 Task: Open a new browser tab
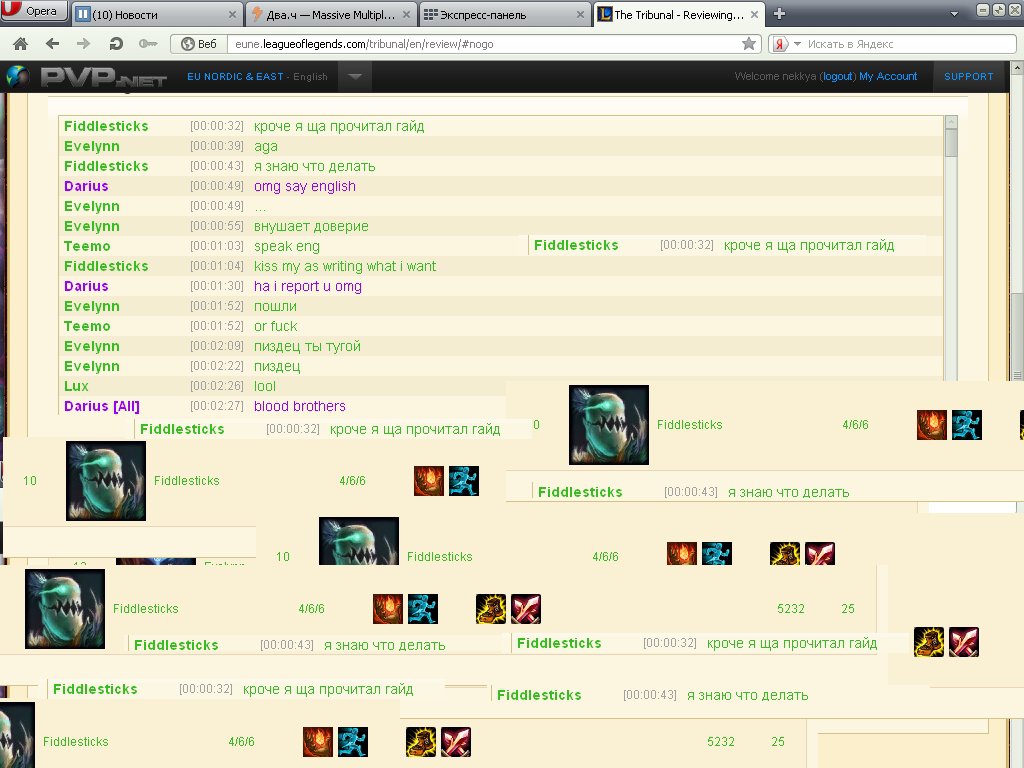pos(779,14)
